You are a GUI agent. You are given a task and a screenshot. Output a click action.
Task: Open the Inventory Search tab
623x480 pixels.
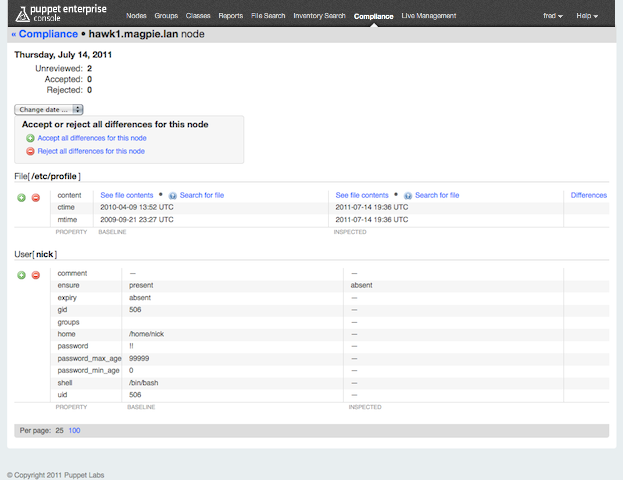319,16
